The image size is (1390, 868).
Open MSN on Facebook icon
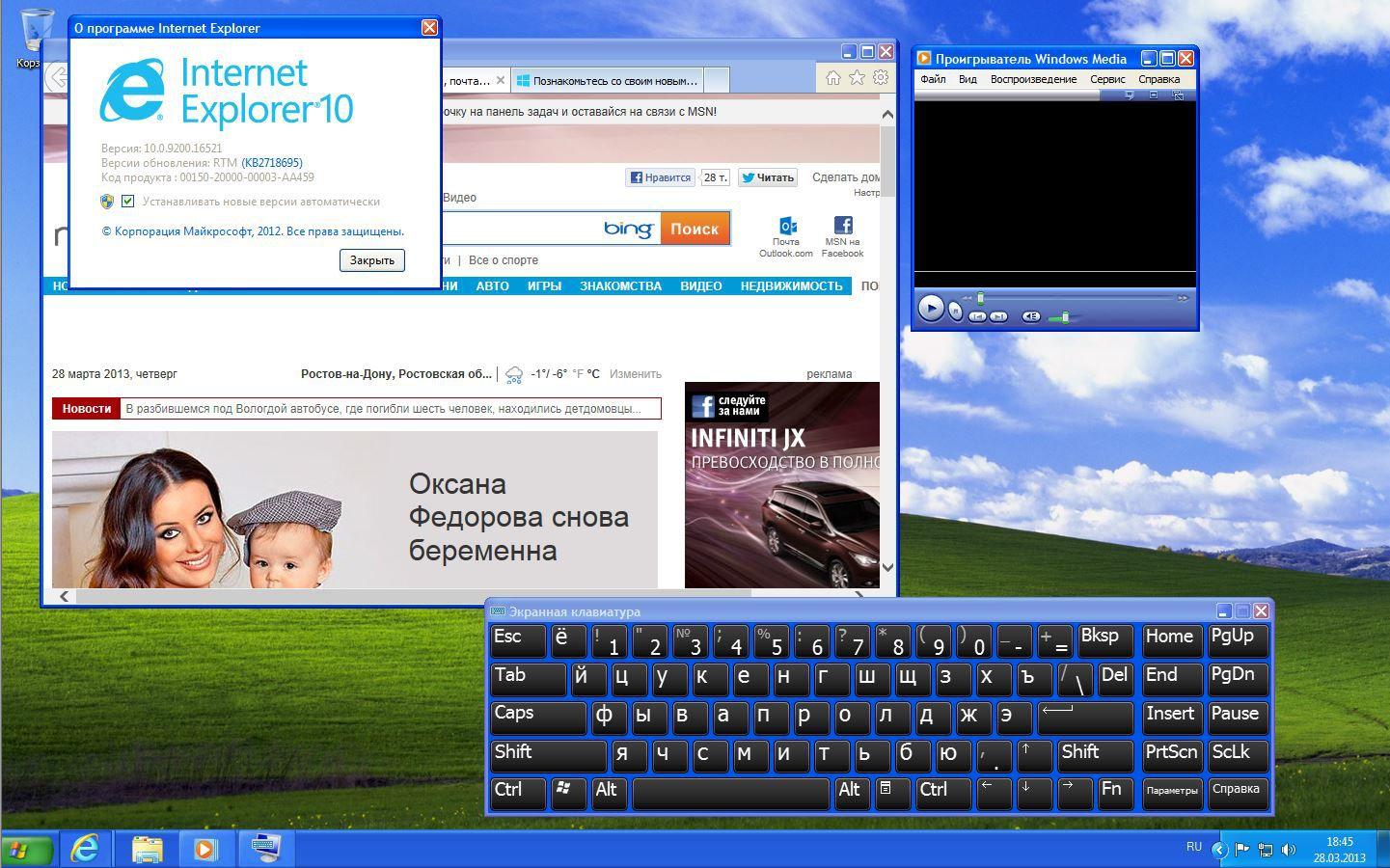[x=842, y=227]
